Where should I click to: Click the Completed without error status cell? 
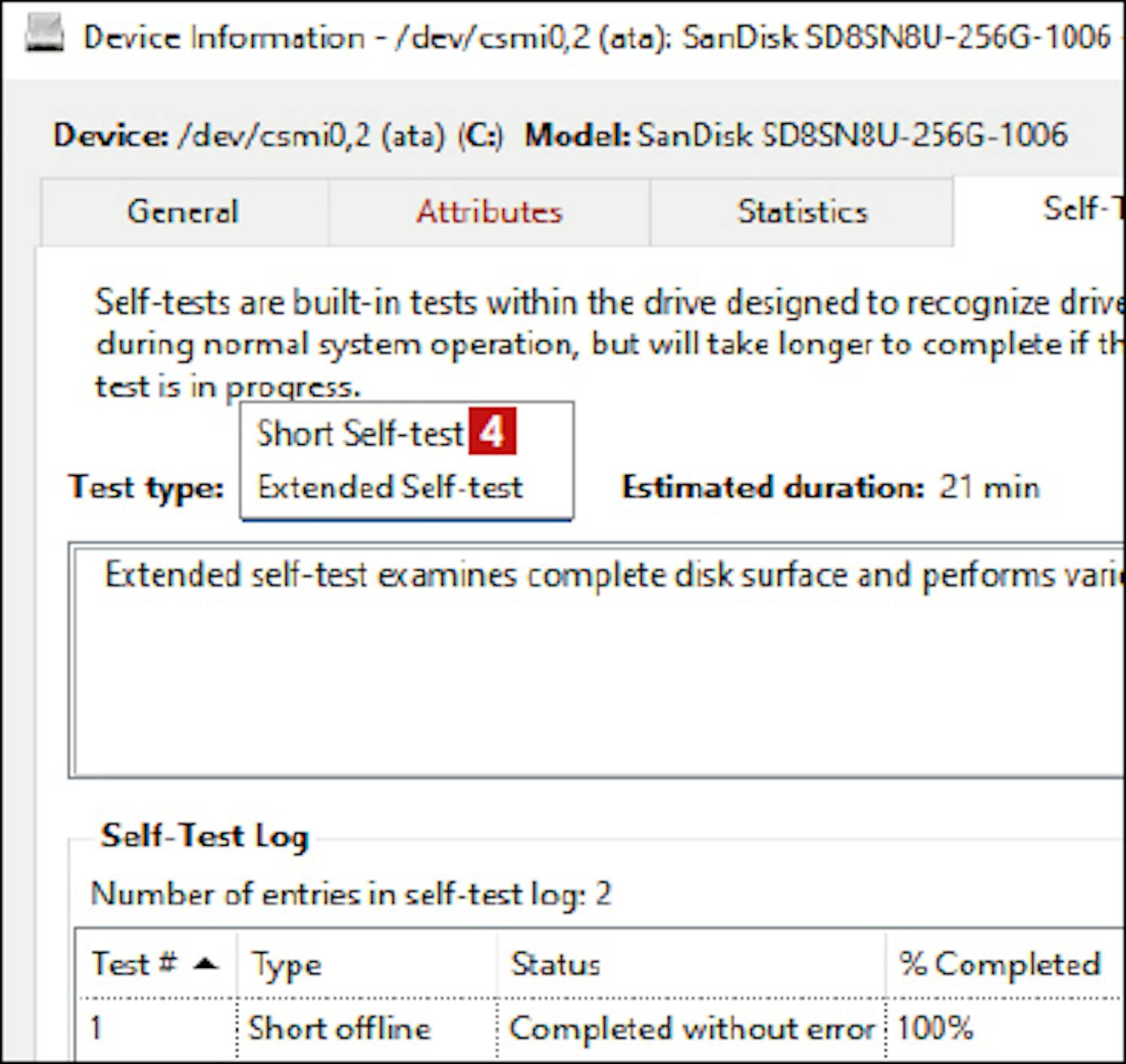pyautogui.click(x=691, y=1029)
